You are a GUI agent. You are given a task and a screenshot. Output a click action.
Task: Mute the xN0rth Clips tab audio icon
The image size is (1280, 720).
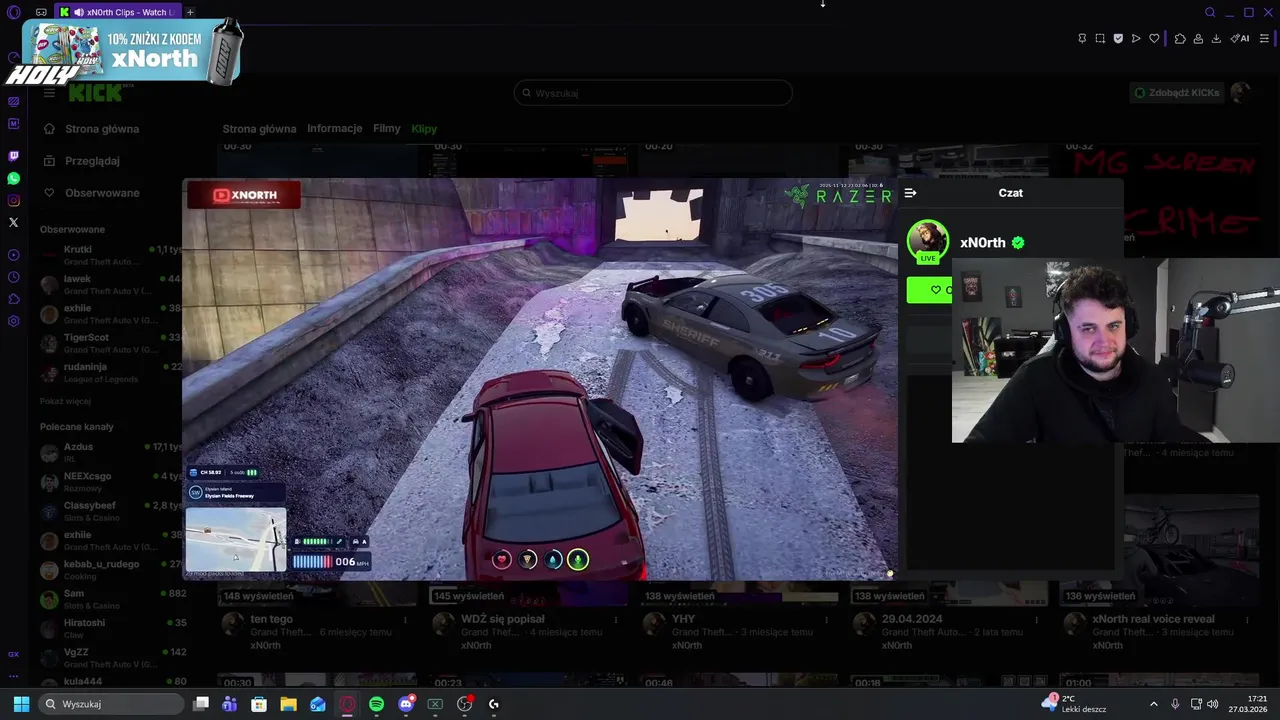click(79, 12)
